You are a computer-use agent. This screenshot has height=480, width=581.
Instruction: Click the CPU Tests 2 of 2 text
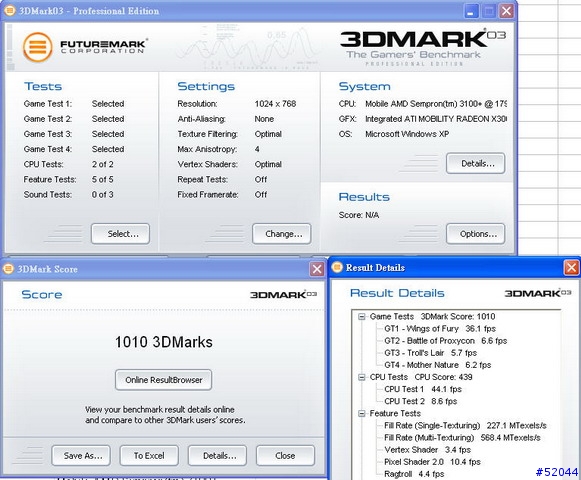coord(103,164)
